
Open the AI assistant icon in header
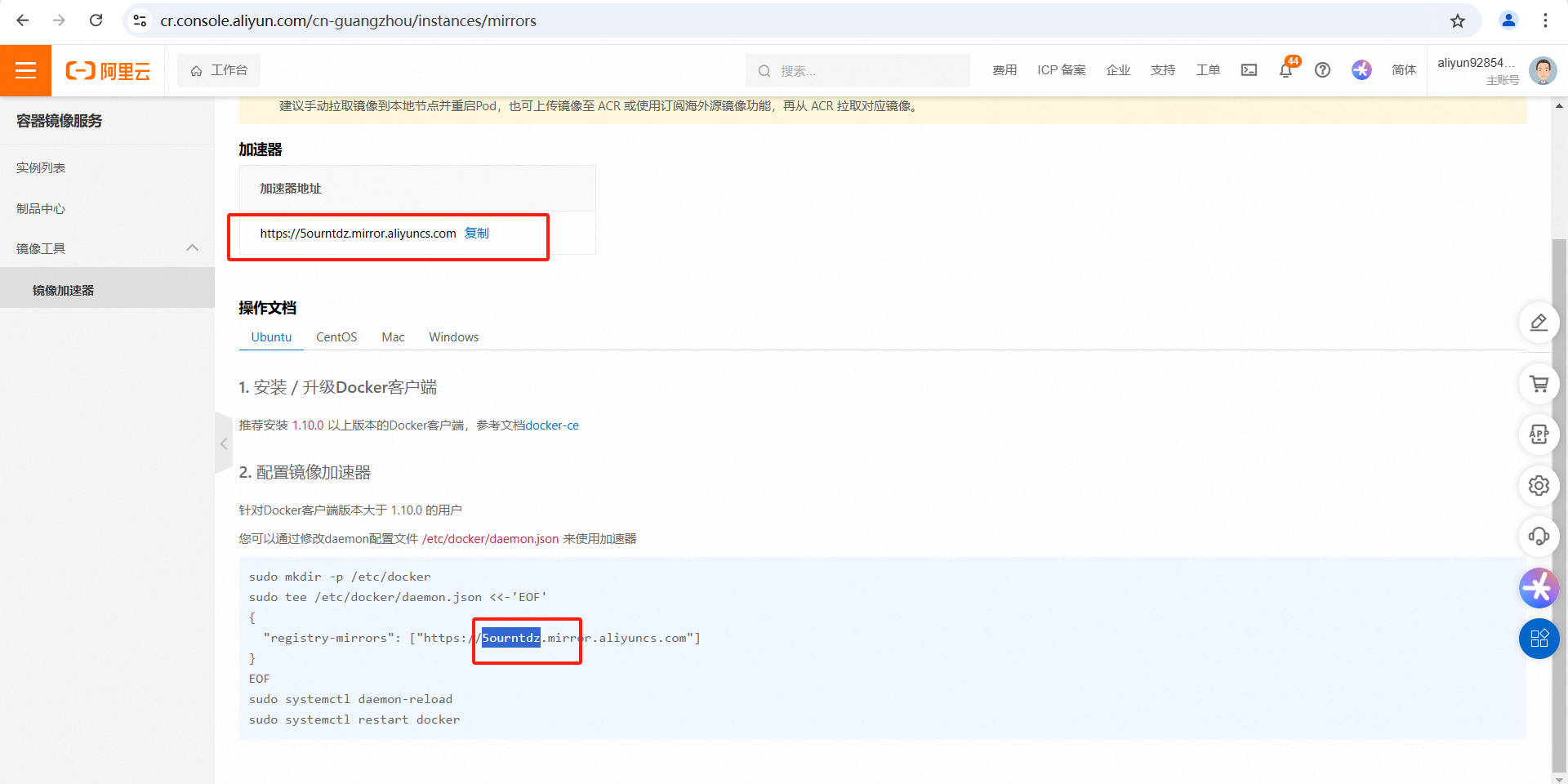(x=1361, y=70)
